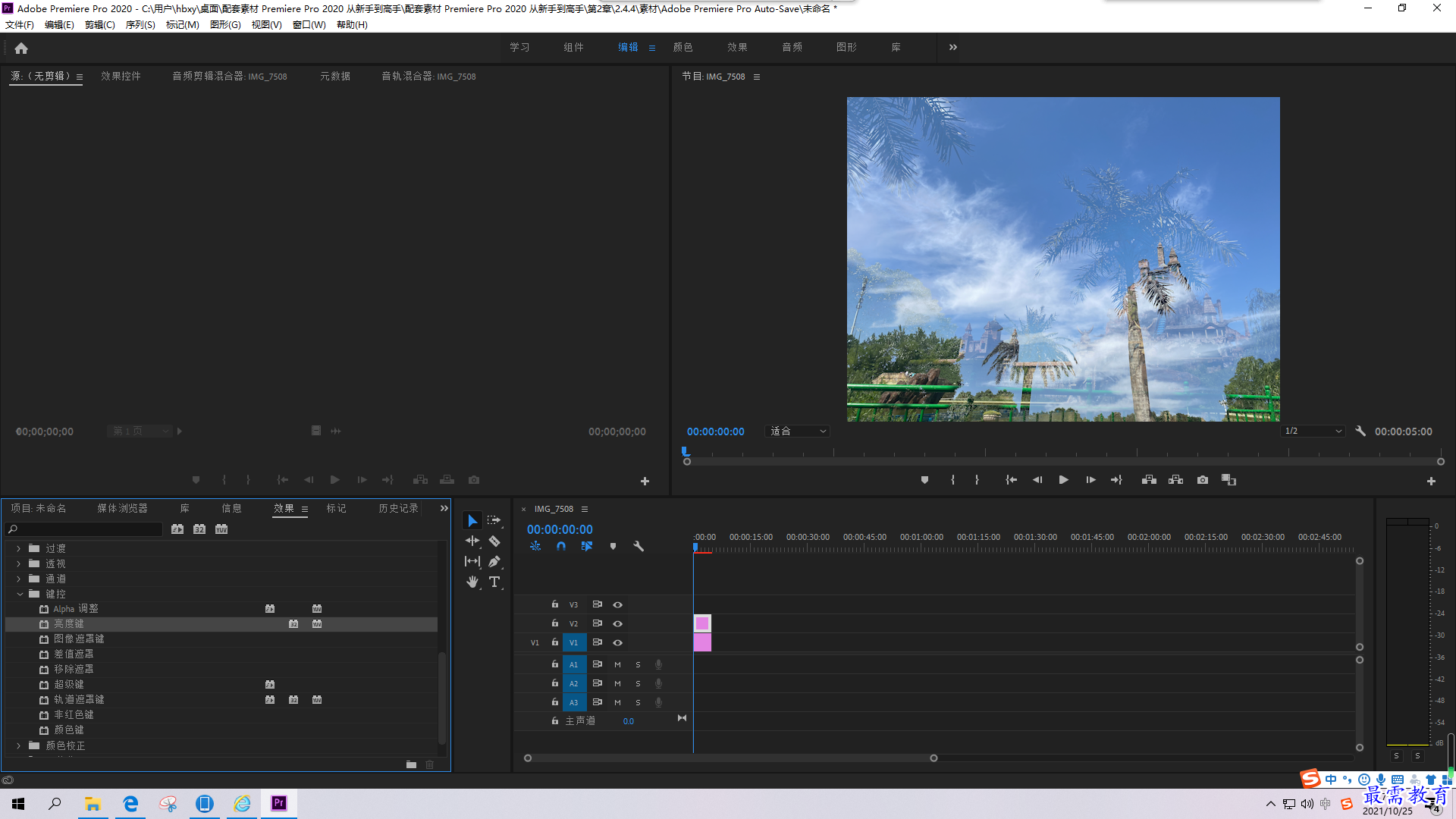Go to In point in program monitor
Screen dimensions: 1456x819
pyautogui.click(x=1011, y=480)
